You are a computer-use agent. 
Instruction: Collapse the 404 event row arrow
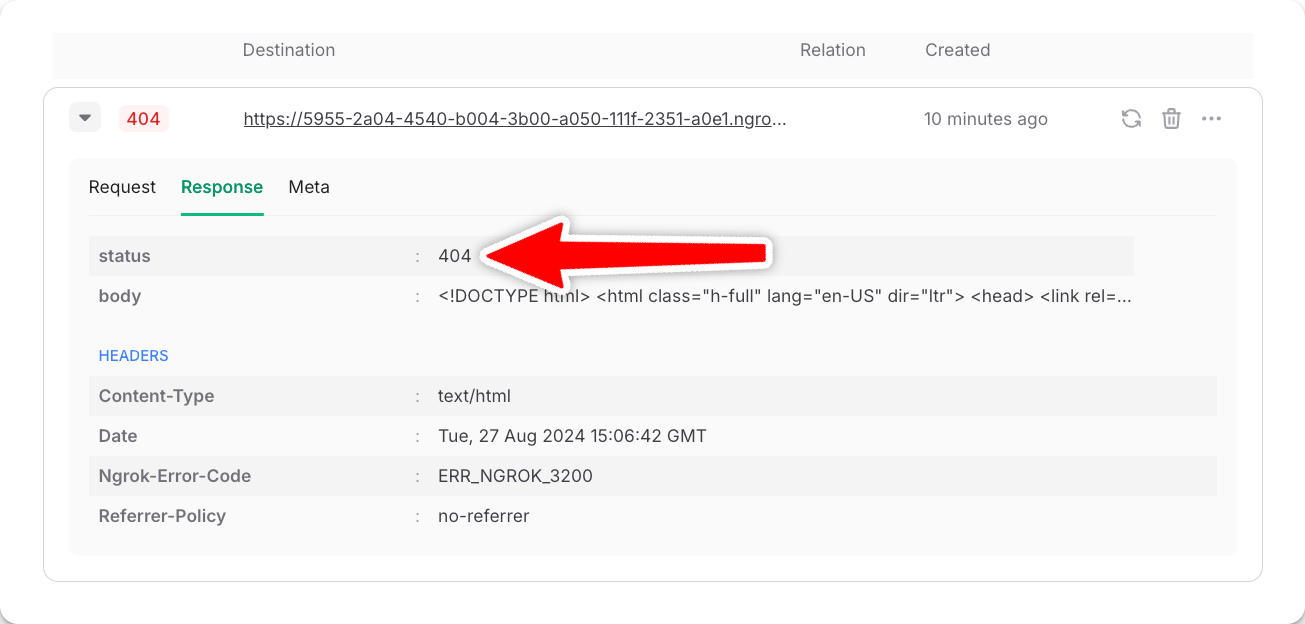(85, 118)
